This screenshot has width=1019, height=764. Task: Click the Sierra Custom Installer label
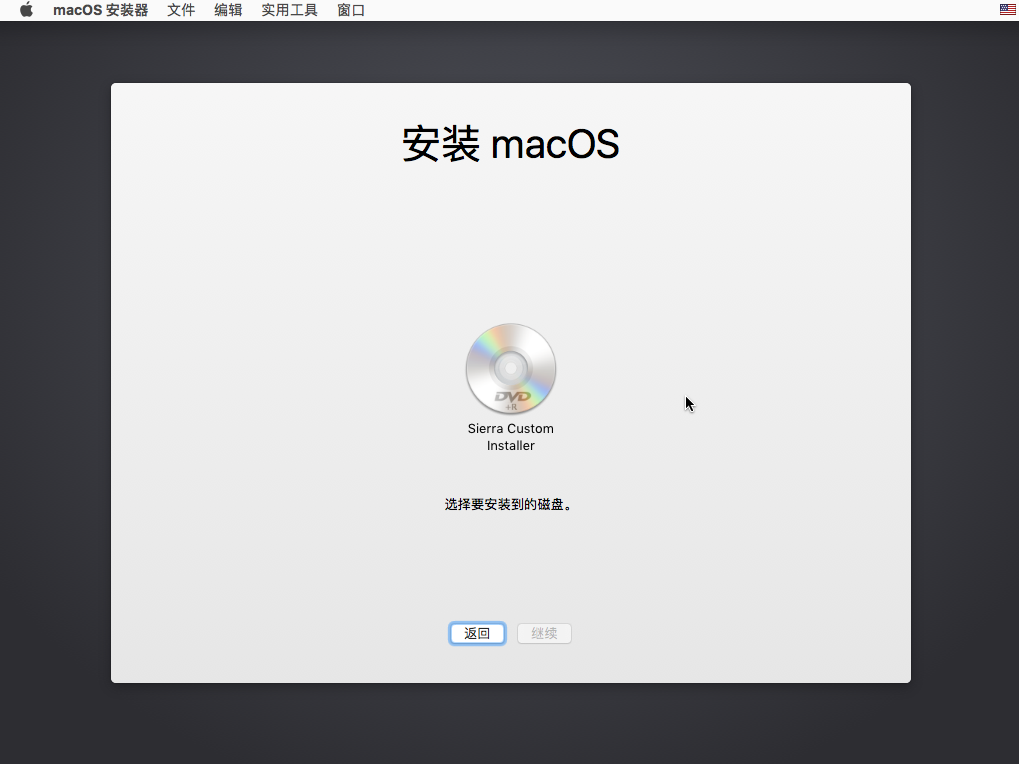point(511,437)
